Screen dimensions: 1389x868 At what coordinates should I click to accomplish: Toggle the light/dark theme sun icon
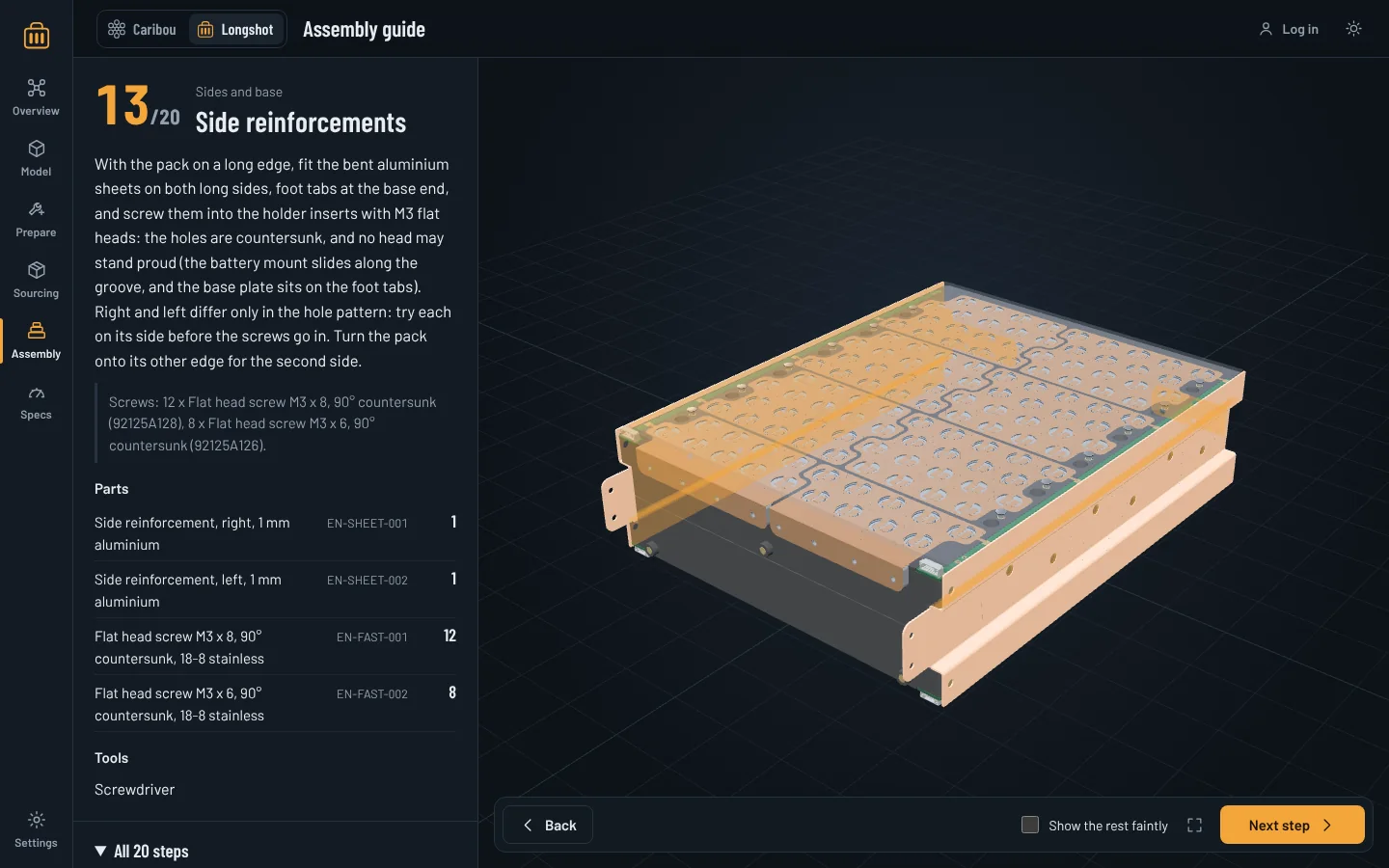(x=1353, y=29)
